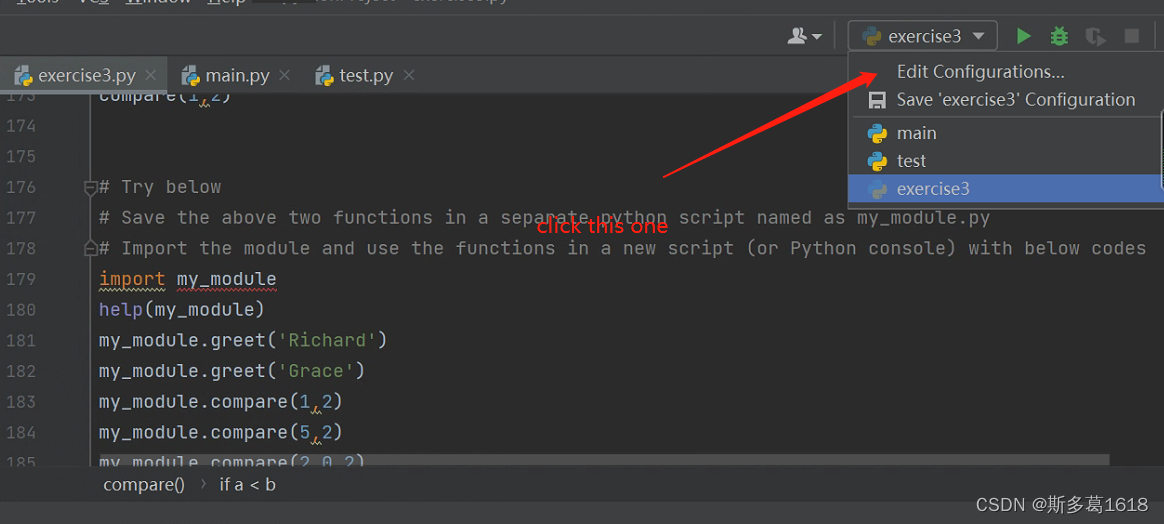Click the 'import' keyword on line 179
This screenshot has height=524, width=1164.
tap(132, 279)
